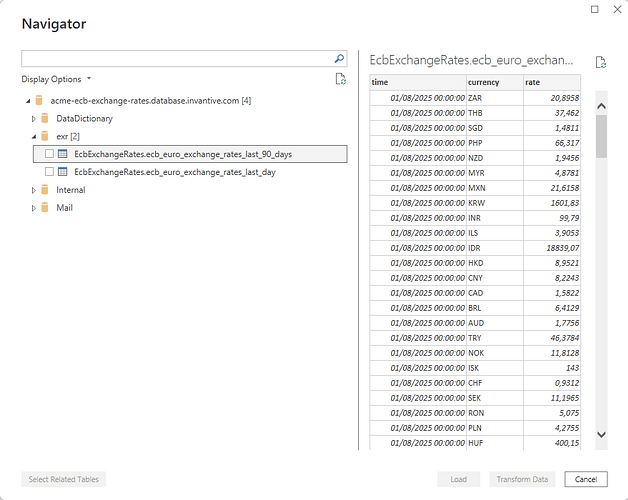Click the preview vertical scrollbar thumb

[x=601, y=135]
